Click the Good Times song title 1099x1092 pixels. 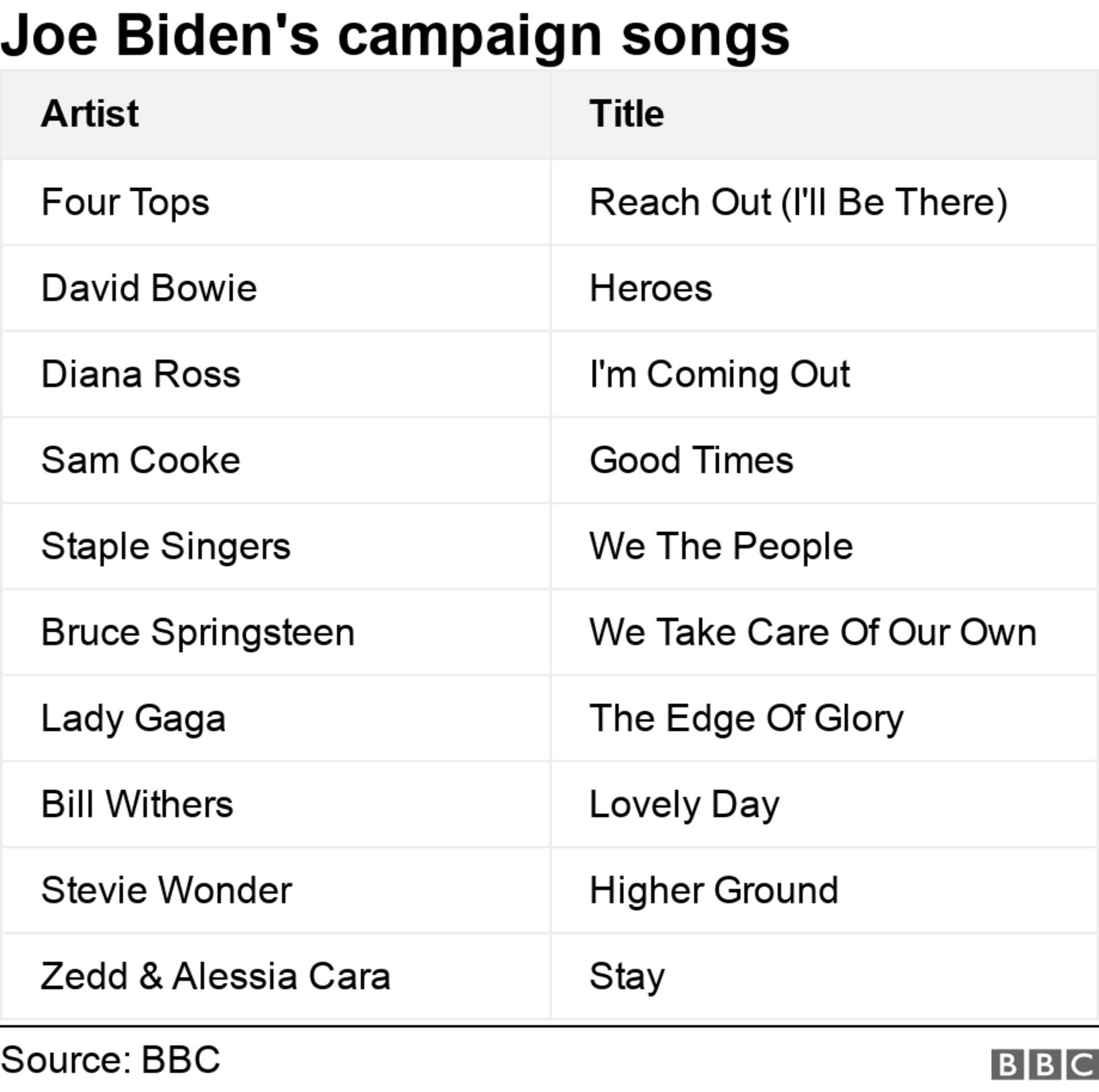pyautogui.click(x=691, y=460)
